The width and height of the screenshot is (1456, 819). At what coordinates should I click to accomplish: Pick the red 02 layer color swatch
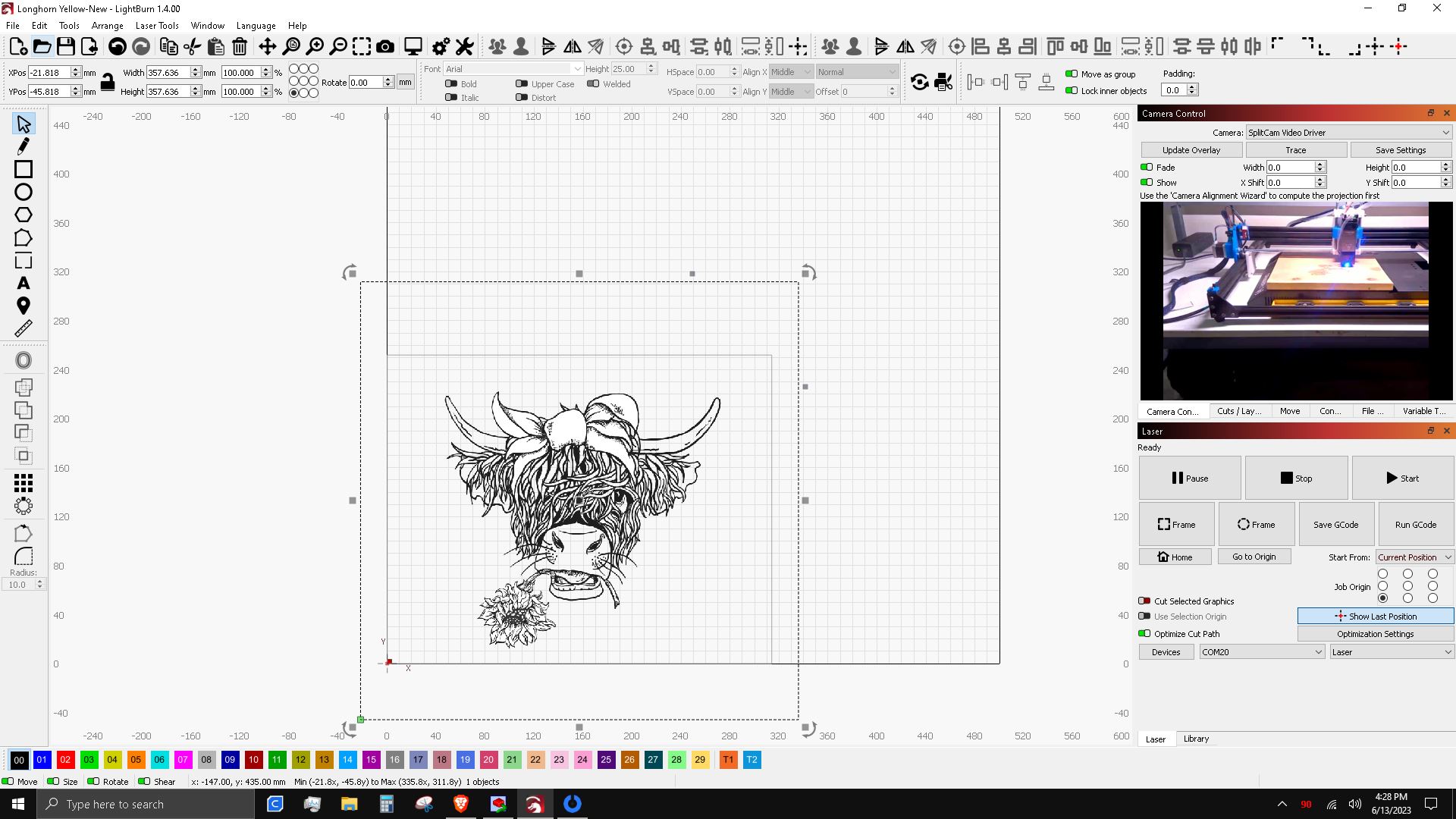(x=65, y=759)
